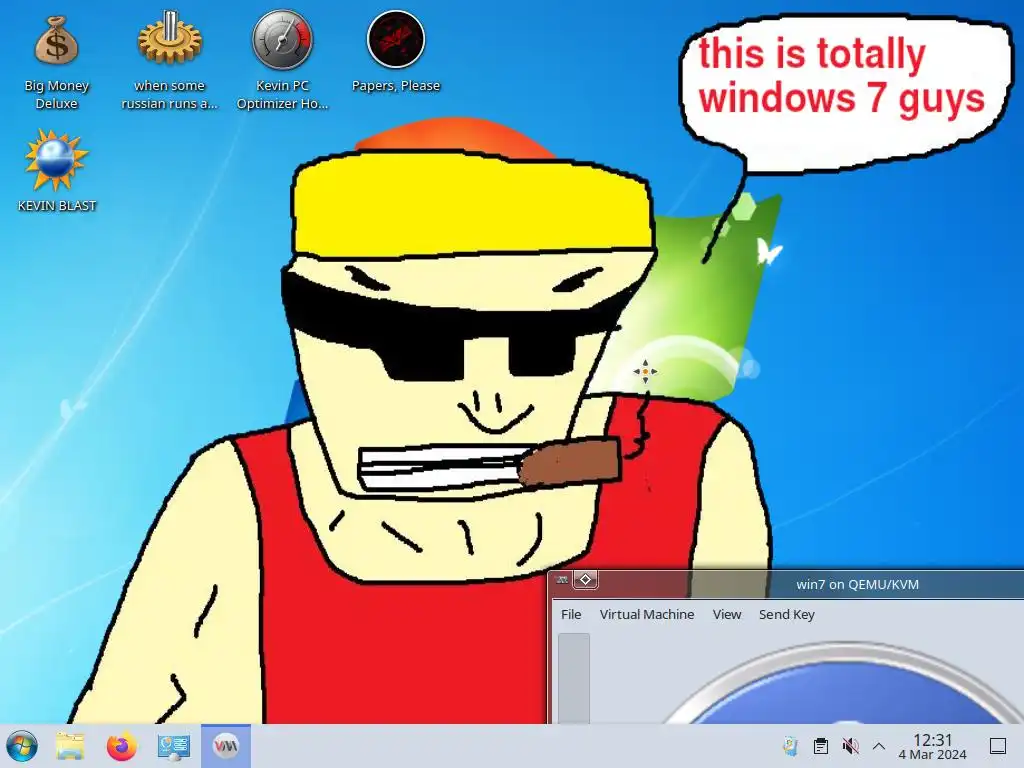
Task: Open the system settings icon in taskbar
Action: [x=174, y=746]
